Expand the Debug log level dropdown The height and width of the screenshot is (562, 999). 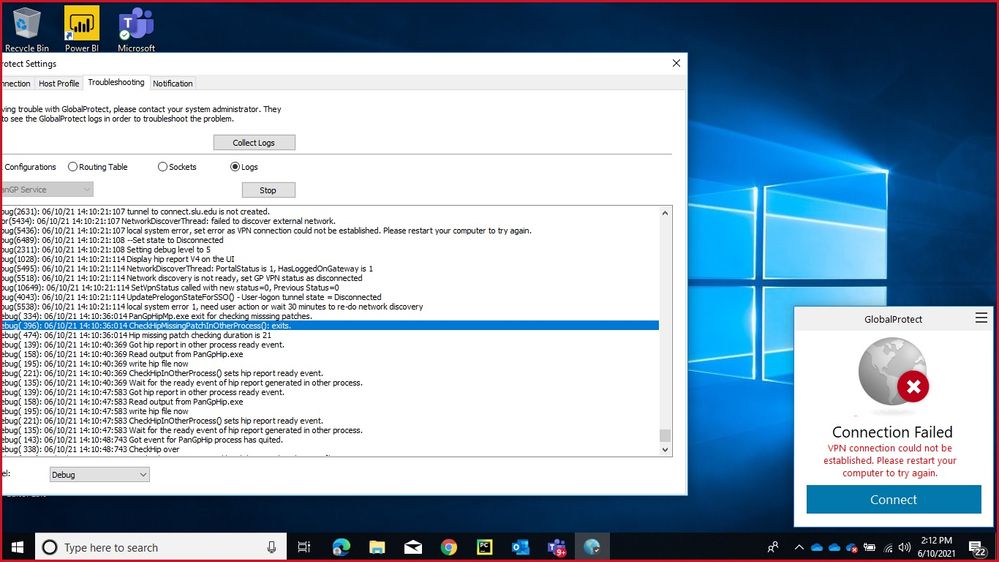point(99,475)
